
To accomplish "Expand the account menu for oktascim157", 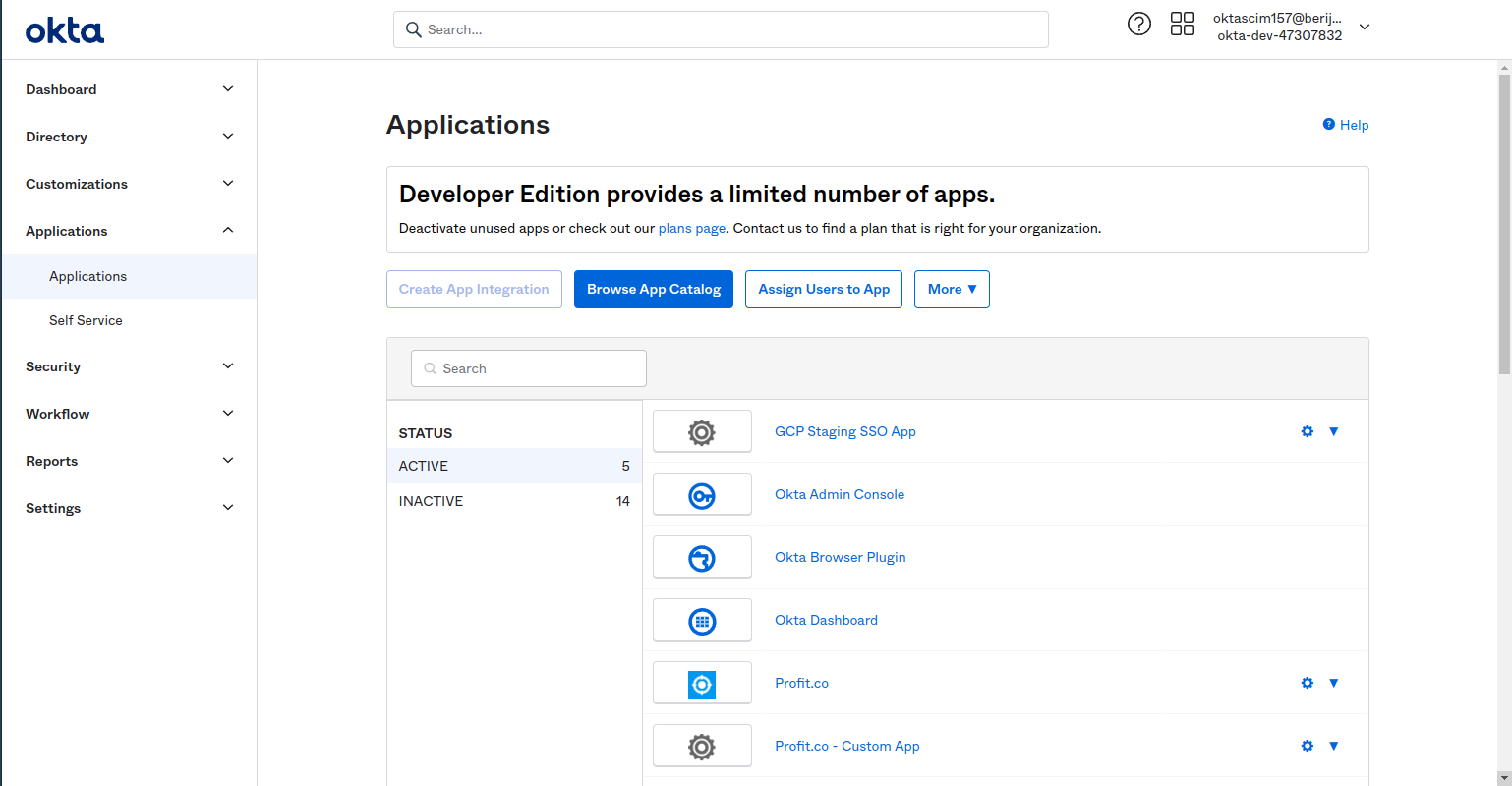I will tap(1365, 28).
